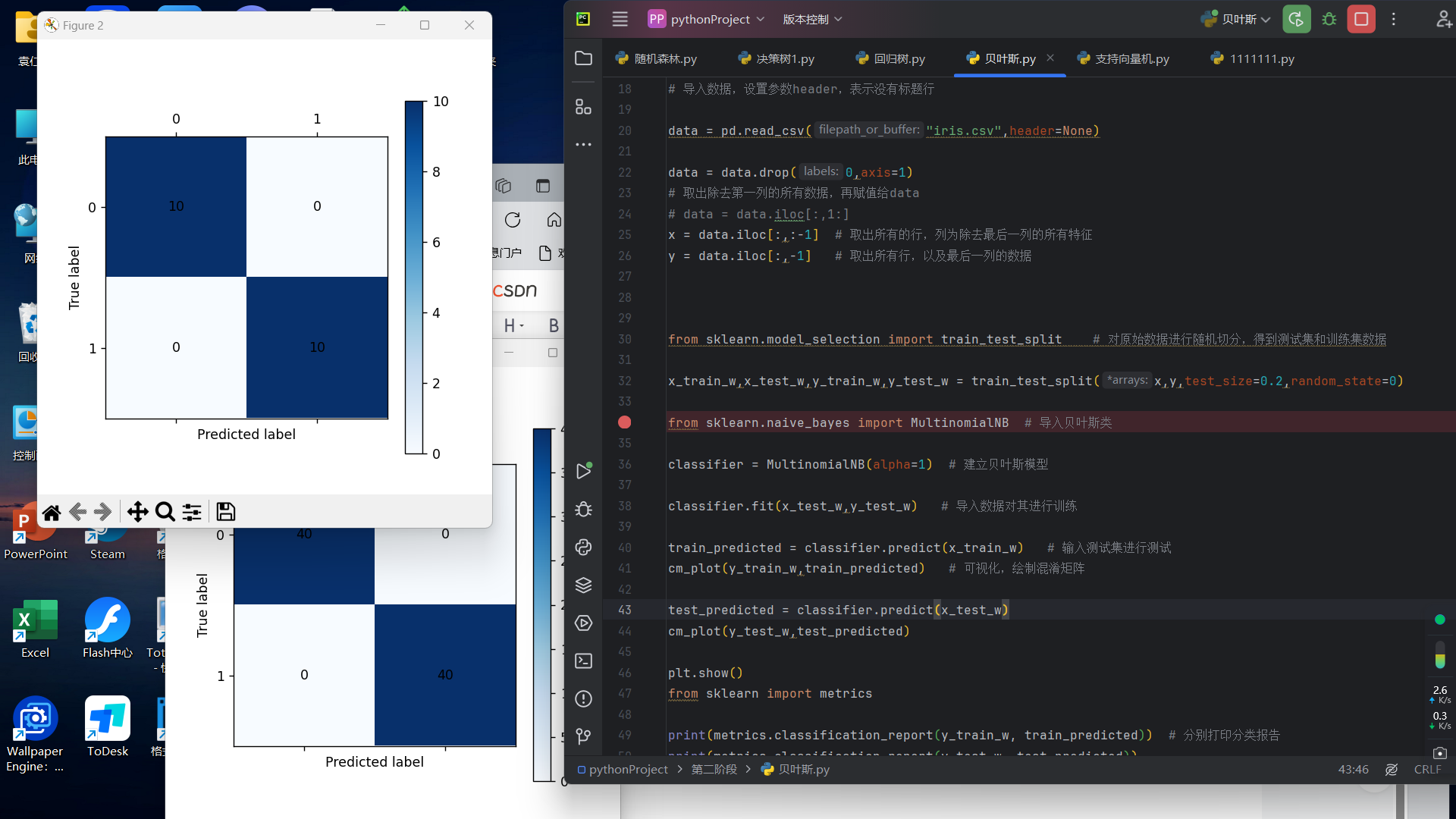Expand 版本控制 version control dropdown
Viewport: 1456px width, 819px height.
click(812, 20)
